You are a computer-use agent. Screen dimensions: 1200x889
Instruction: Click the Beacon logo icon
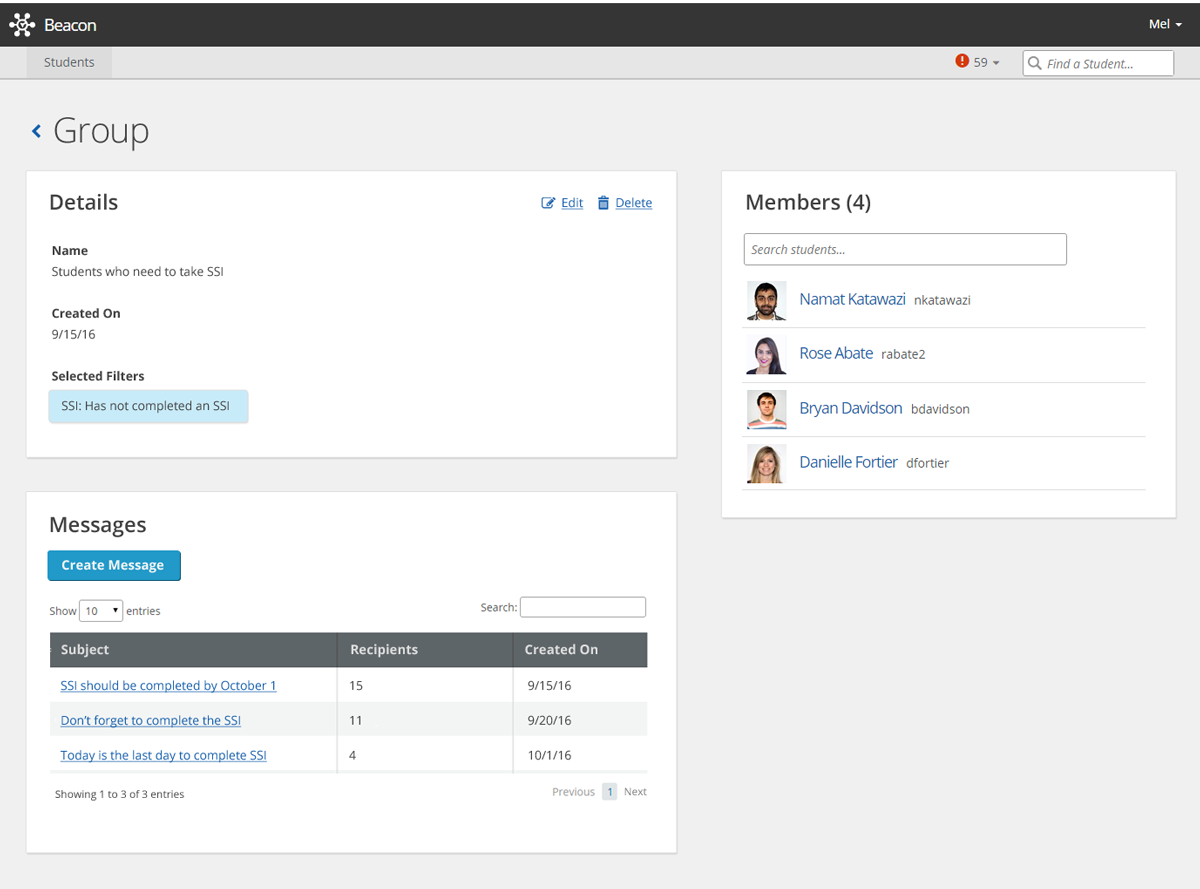point(22,24)
